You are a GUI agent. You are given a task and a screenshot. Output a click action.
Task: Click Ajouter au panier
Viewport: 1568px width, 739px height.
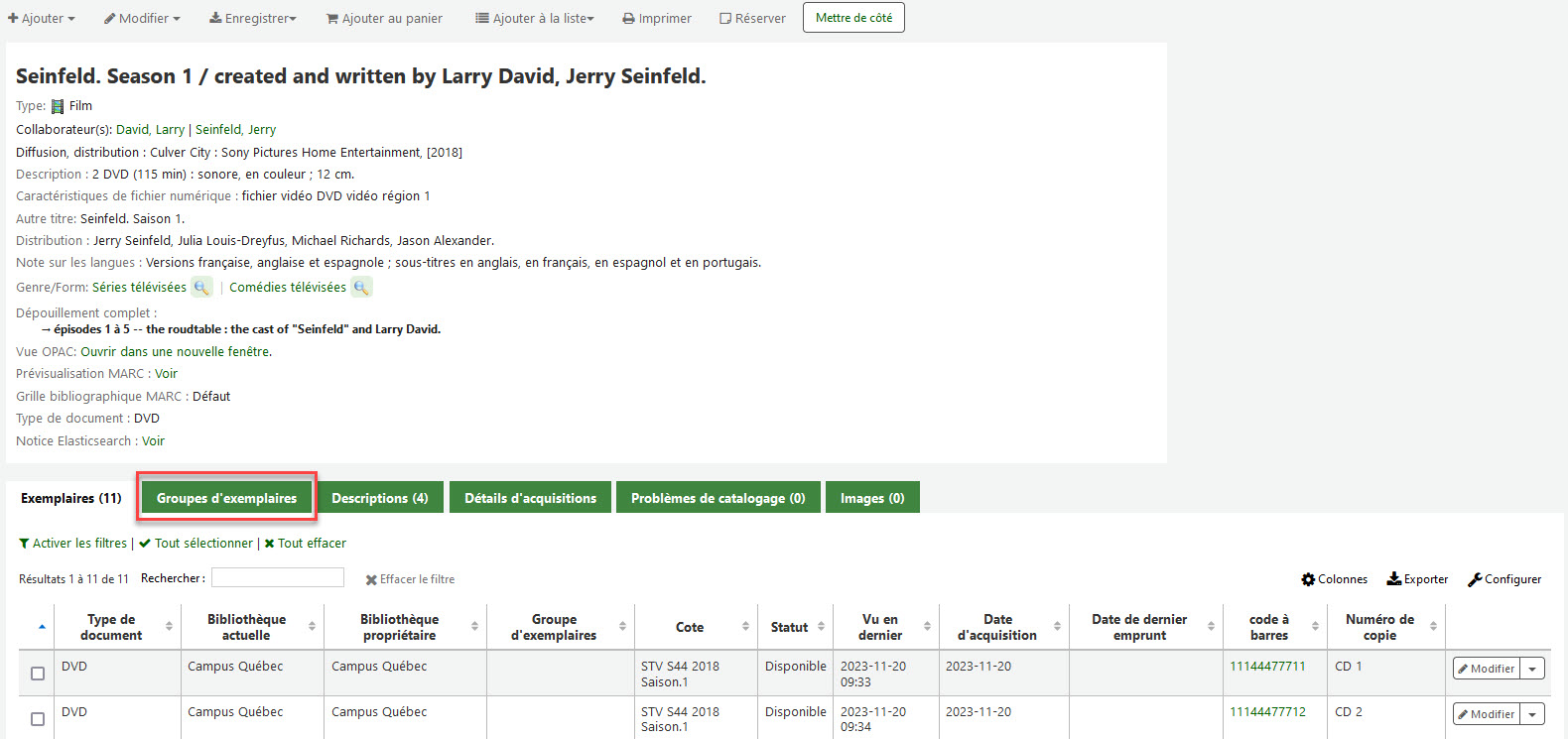(384, 18)
